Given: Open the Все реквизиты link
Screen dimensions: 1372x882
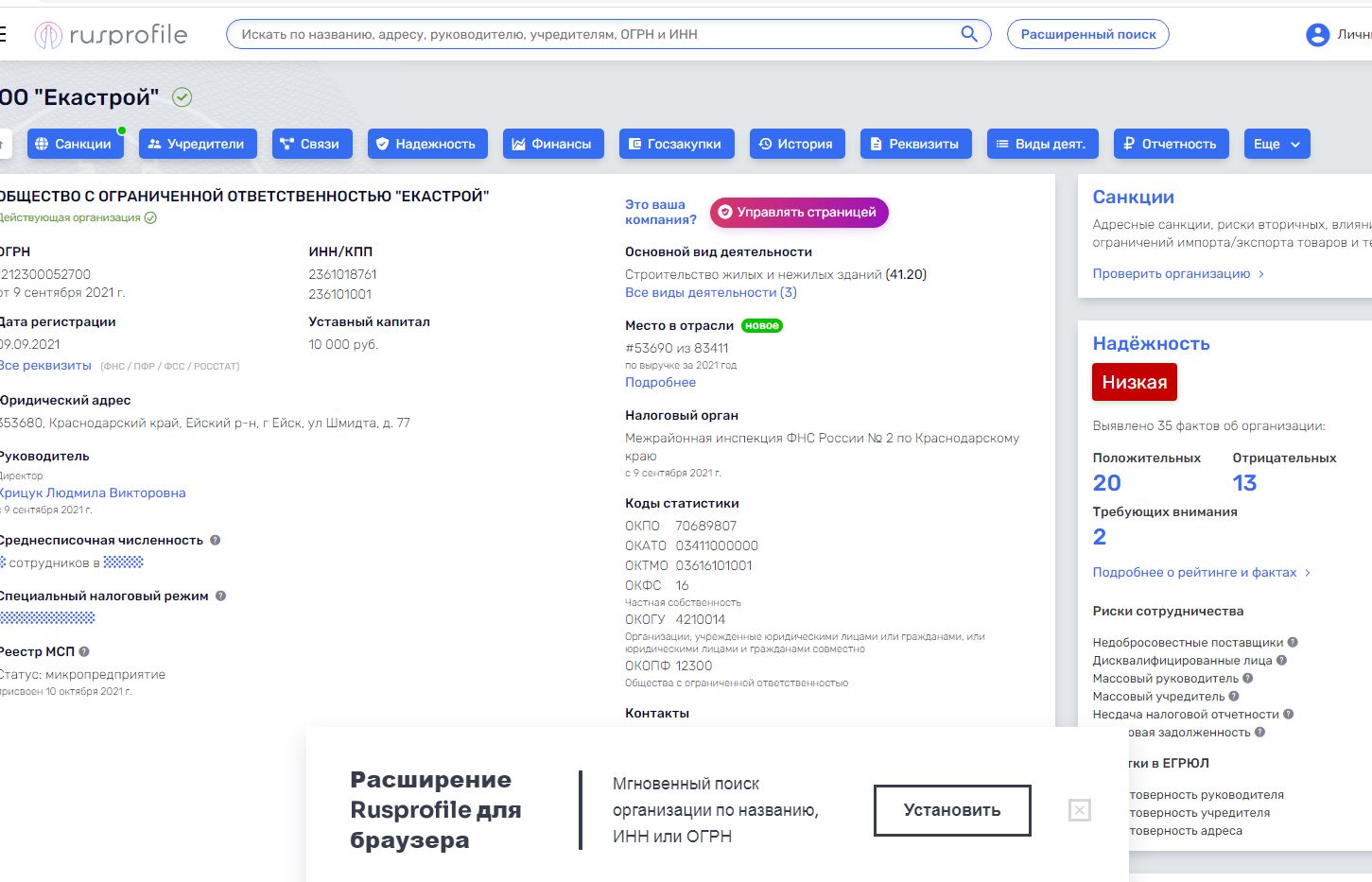Looking at the screenshot, I should click(45, 365).
